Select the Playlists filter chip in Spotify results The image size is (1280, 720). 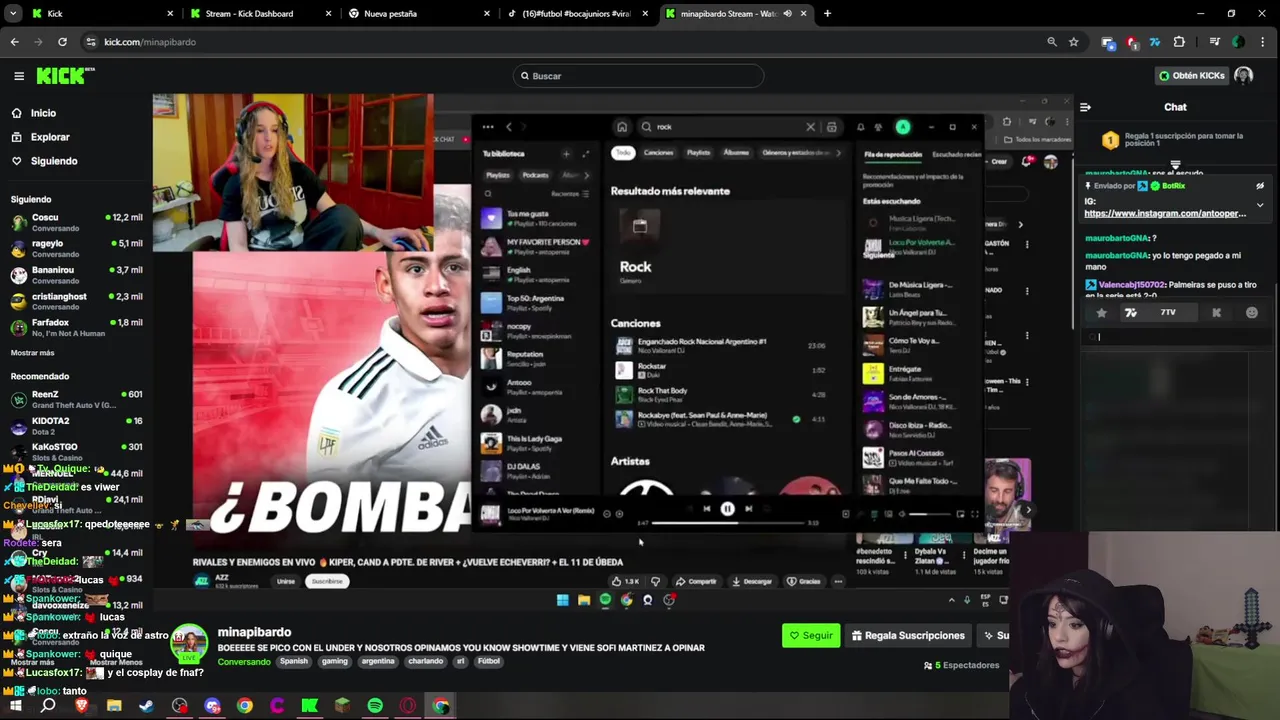[698, 153]
